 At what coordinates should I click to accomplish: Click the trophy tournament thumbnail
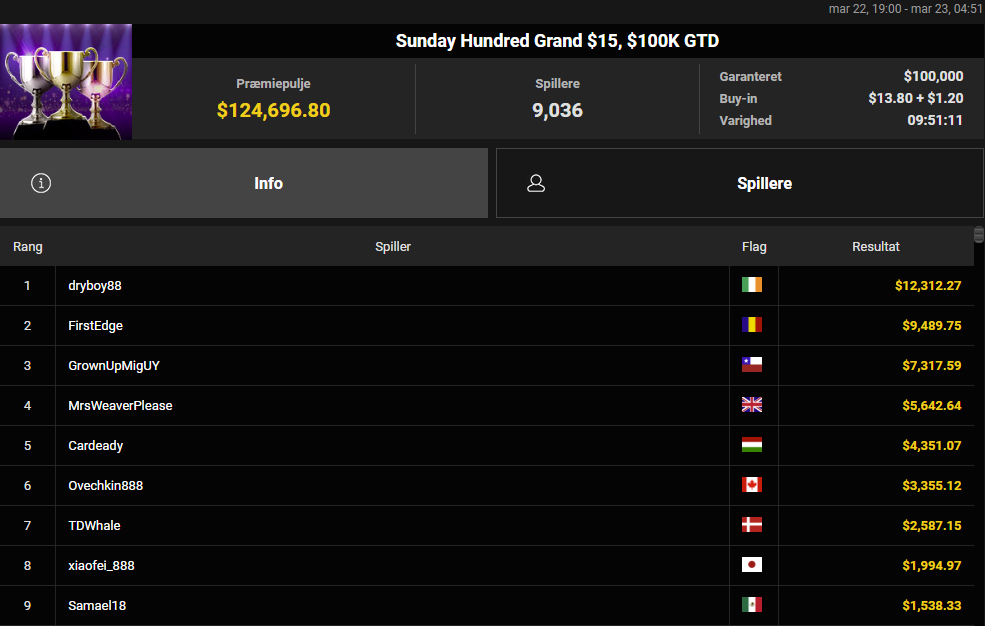point(66,81)
